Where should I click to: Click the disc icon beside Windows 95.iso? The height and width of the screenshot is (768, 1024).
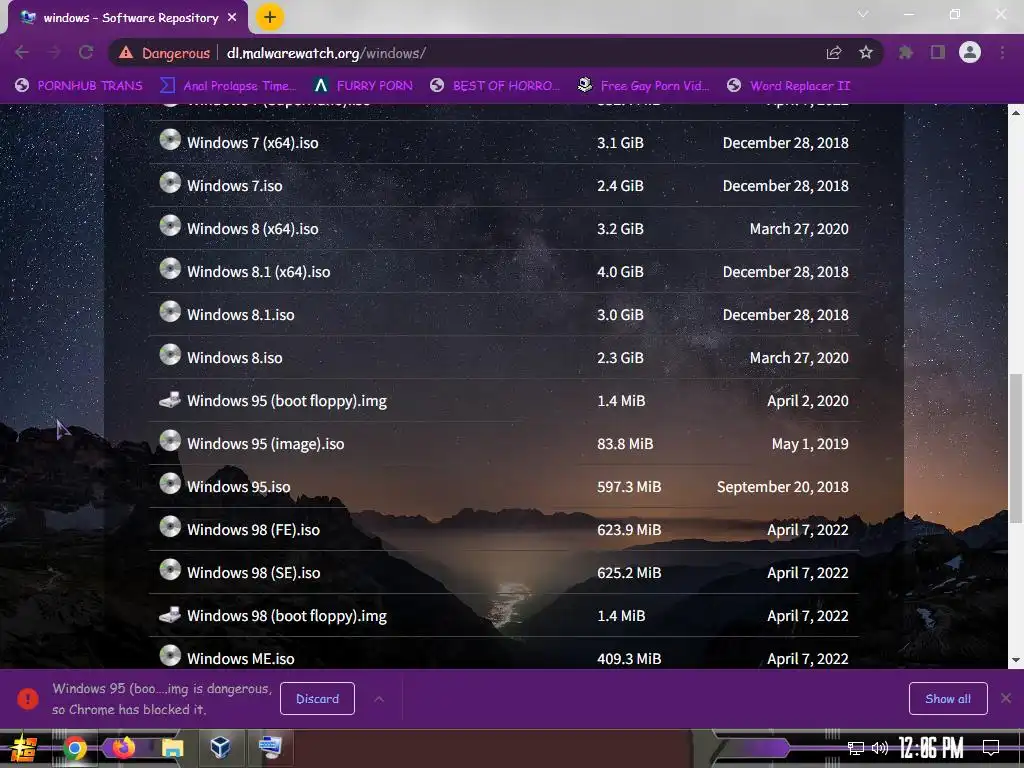170,484
